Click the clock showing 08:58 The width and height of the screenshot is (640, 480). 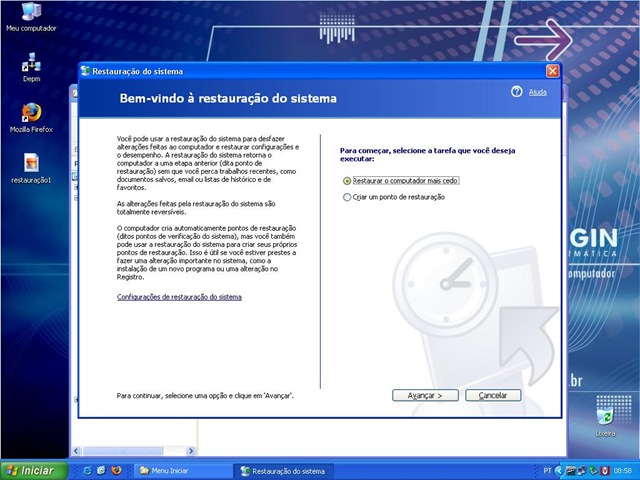point(623,471)
